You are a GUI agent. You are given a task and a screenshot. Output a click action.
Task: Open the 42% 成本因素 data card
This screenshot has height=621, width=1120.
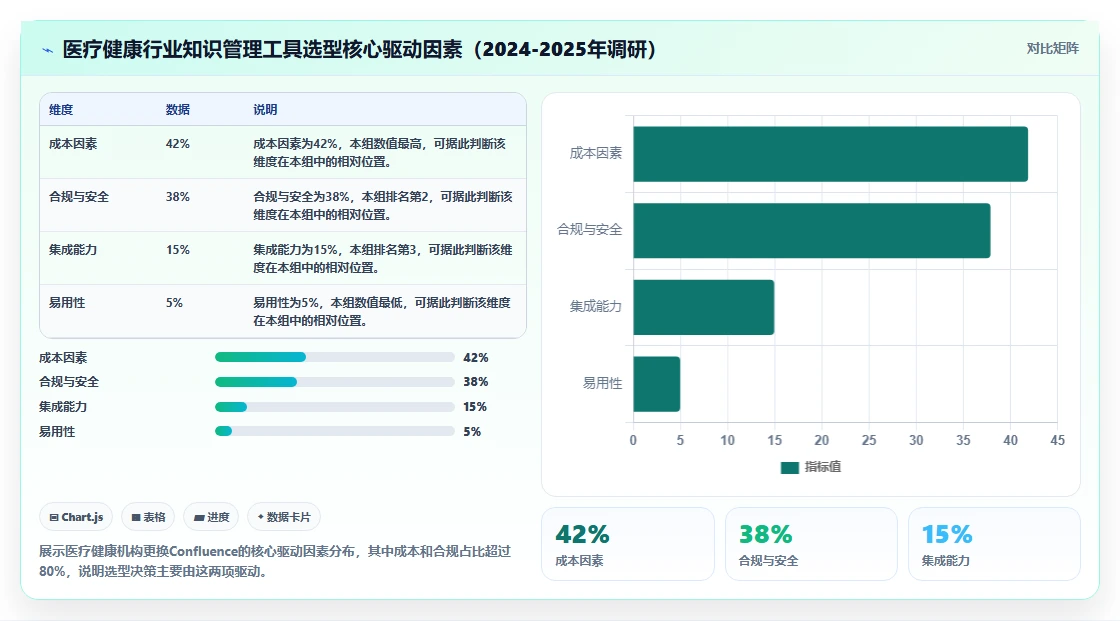[x=628, y=544]
